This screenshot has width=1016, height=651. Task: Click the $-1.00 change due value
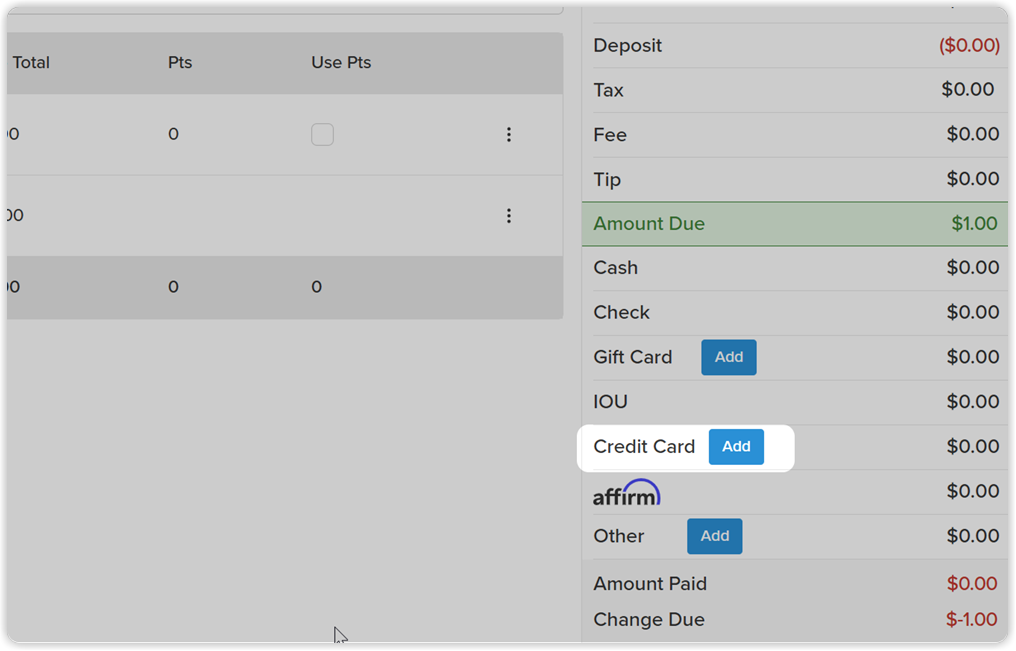(971, 619)
